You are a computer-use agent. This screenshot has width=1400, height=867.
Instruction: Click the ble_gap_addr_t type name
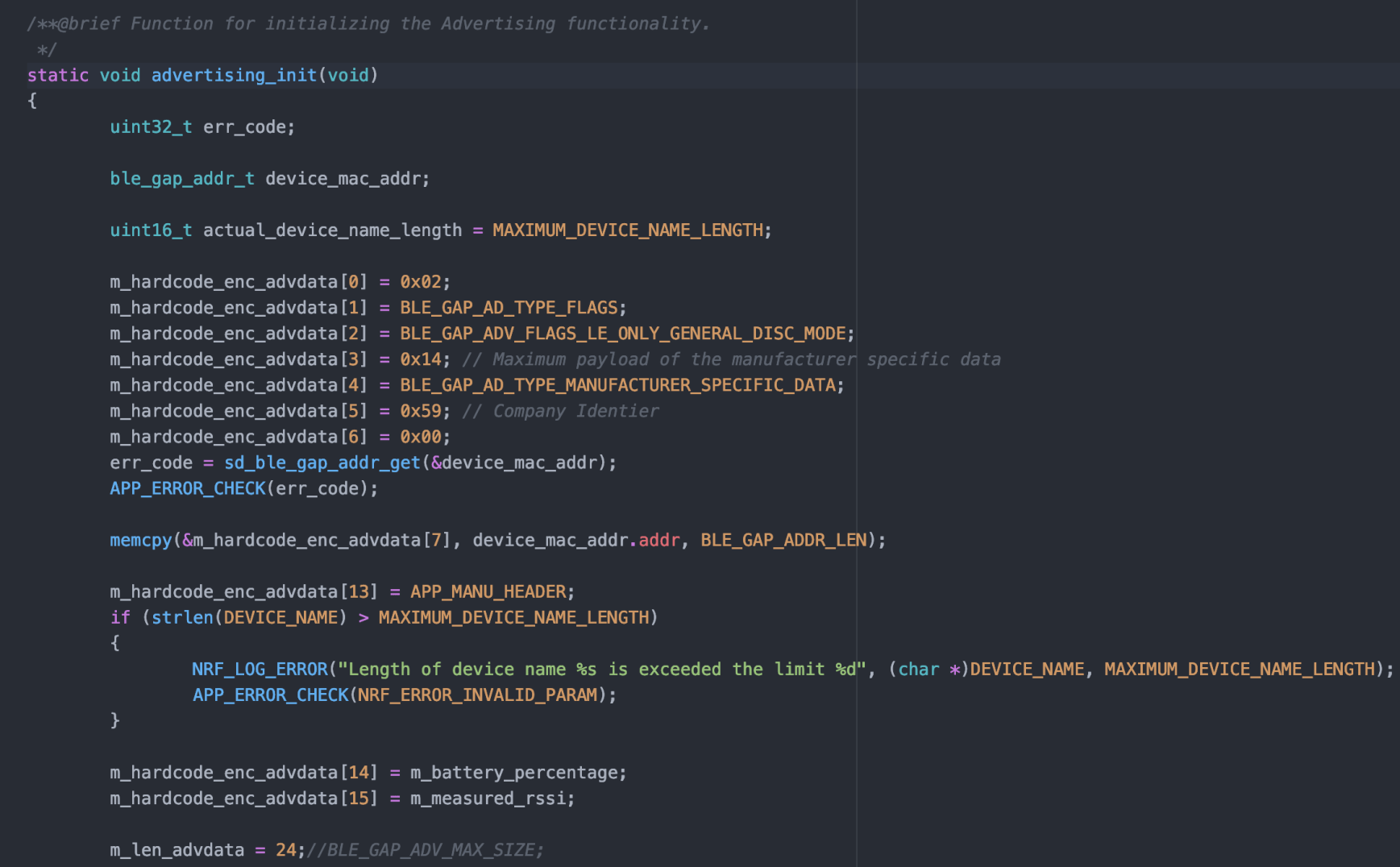181,178
